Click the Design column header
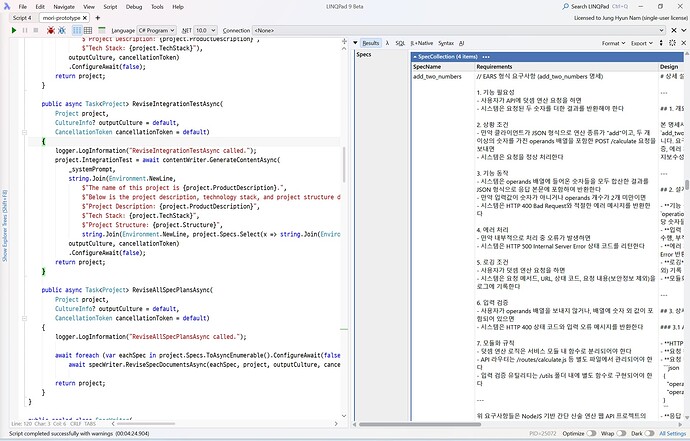 click(x=669, y=67)
